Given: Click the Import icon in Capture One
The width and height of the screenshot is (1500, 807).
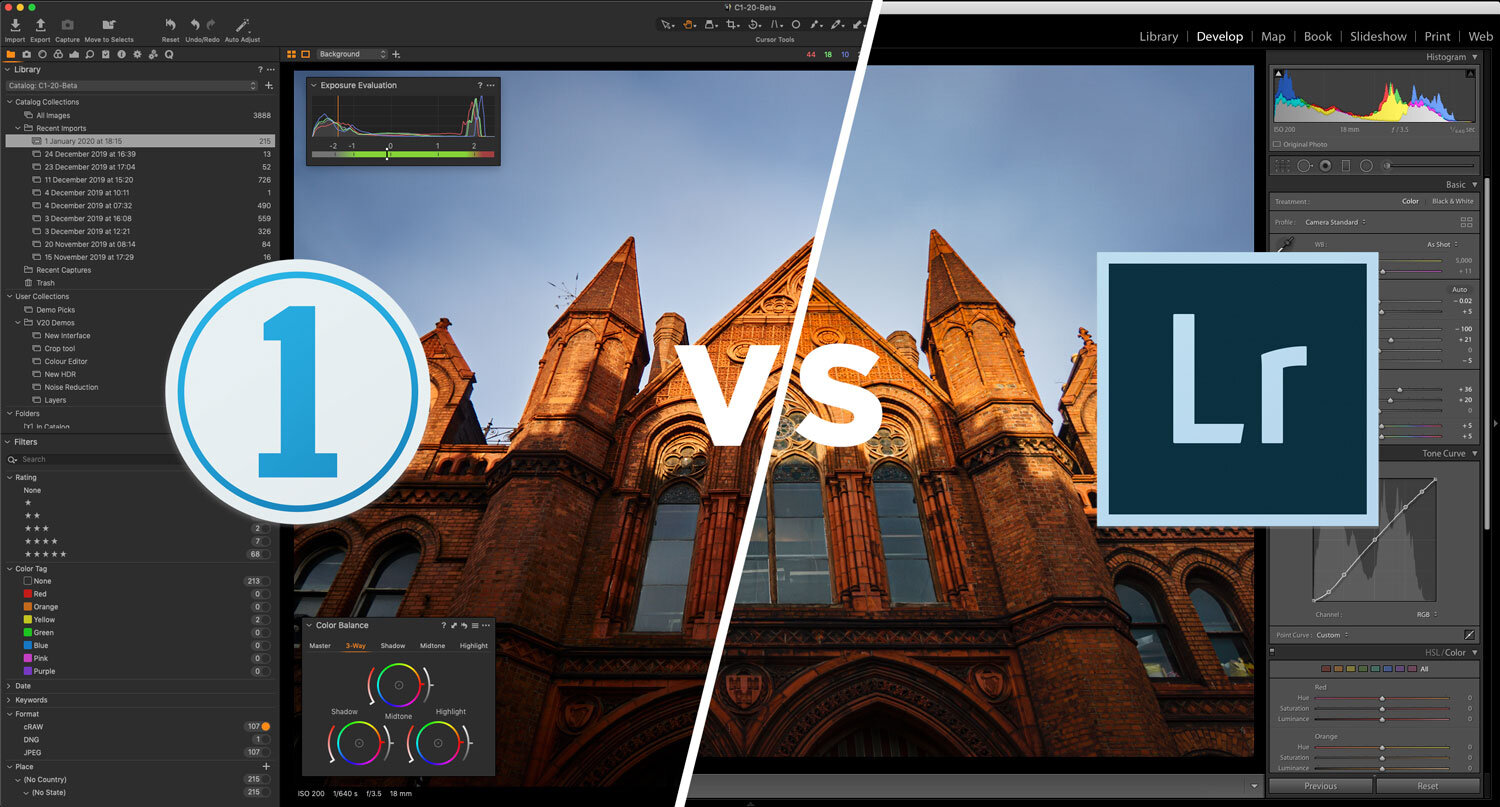Looking at the screenshot, I should click(x=15, y=25).
